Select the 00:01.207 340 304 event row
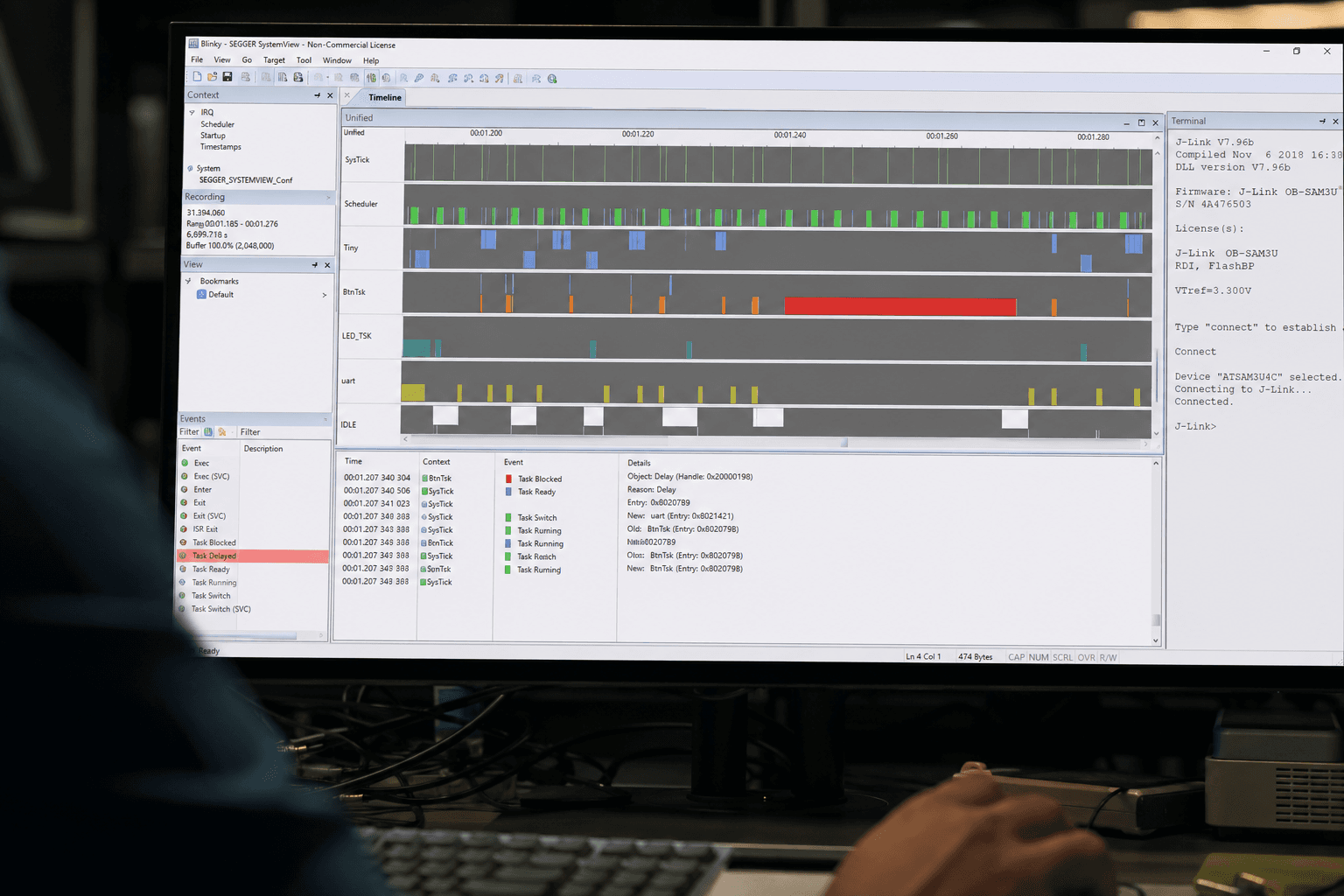 (x=744, y=478)
